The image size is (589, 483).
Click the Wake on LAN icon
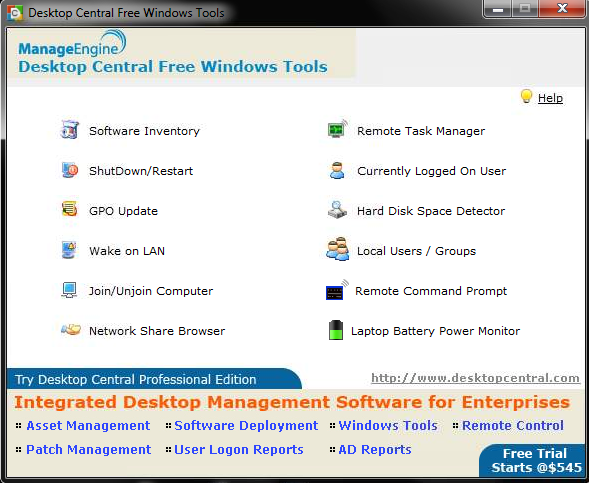[x=69, y=250]
